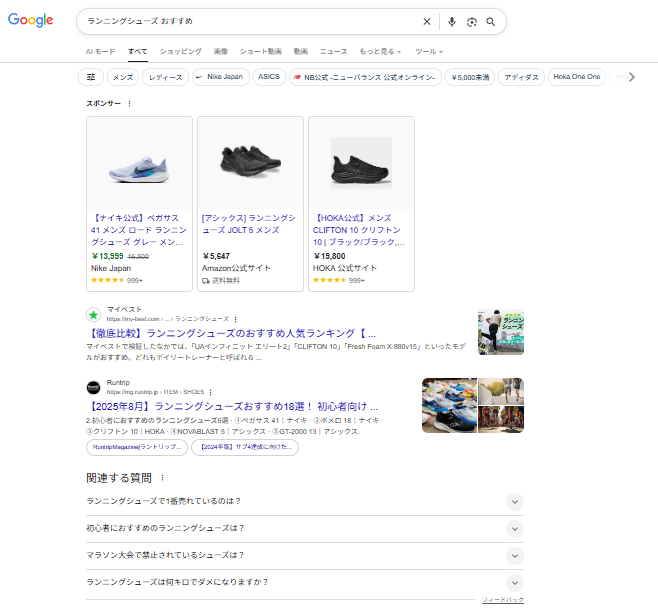
Task: Switch to the ショッピング tab
Action: coord(180,50)
